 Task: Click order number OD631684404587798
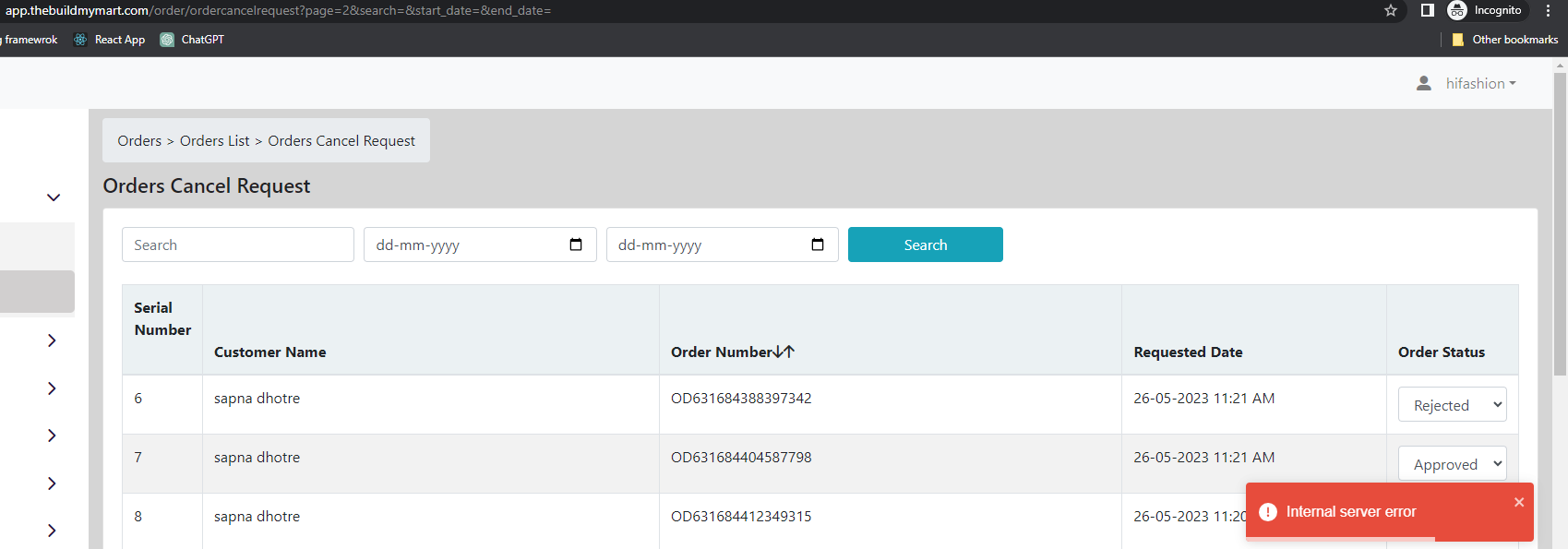pos(741,457)
